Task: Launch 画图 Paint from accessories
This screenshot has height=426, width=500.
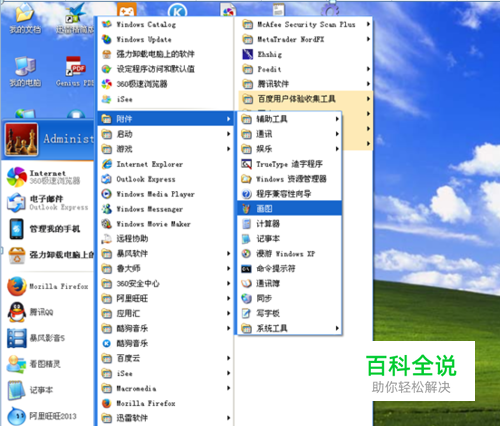Action: click(289, 209)
